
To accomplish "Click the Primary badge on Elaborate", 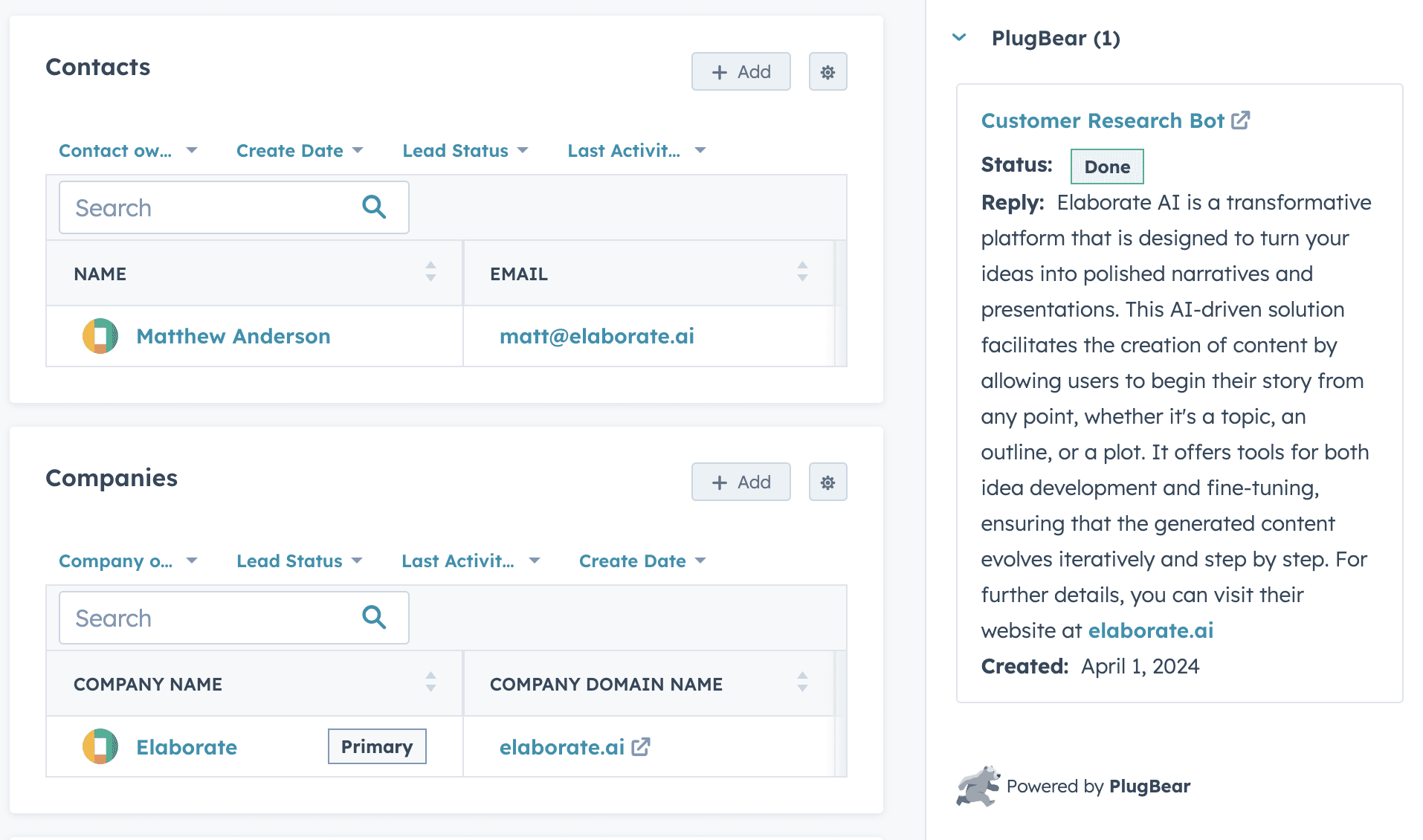I will [377, 746].
